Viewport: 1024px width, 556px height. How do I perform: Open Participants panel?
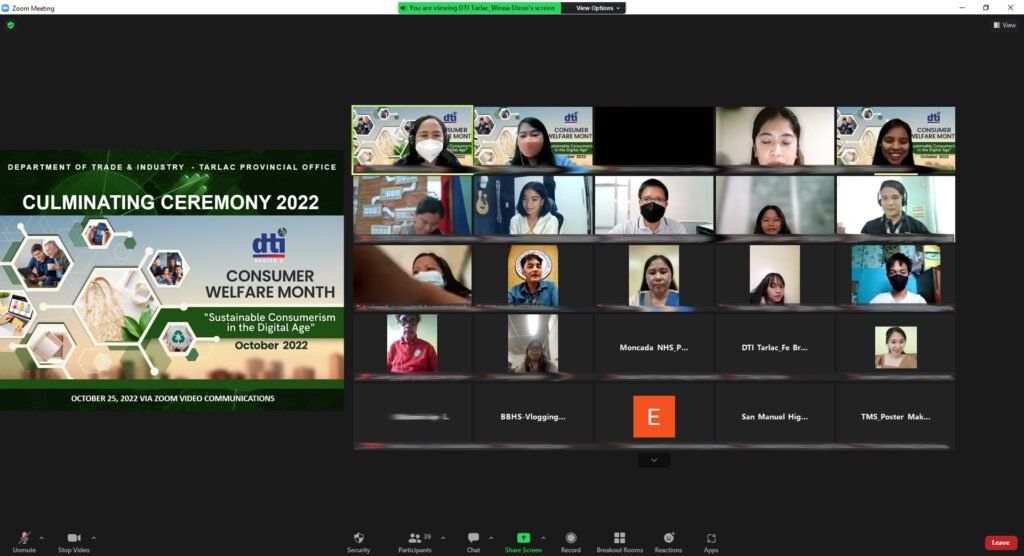click(x=415, y=542)
